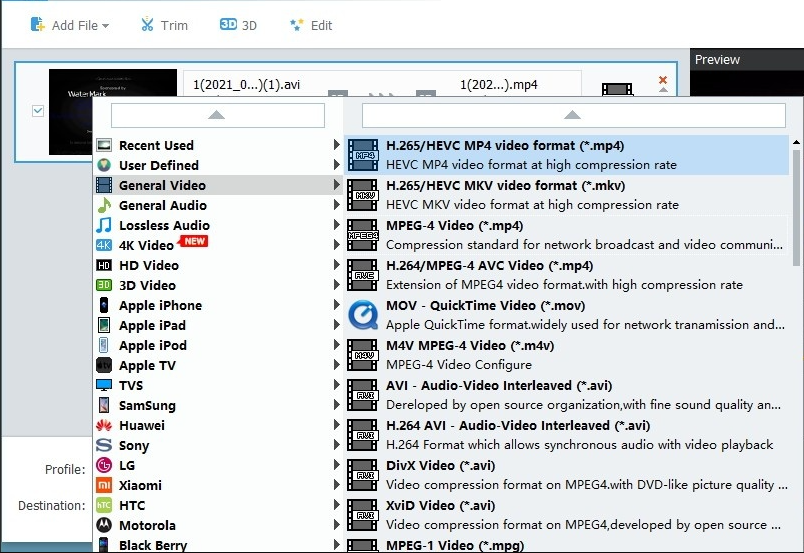Choose H.265/HEVC MP4 video format

click(x=567, y=155)
